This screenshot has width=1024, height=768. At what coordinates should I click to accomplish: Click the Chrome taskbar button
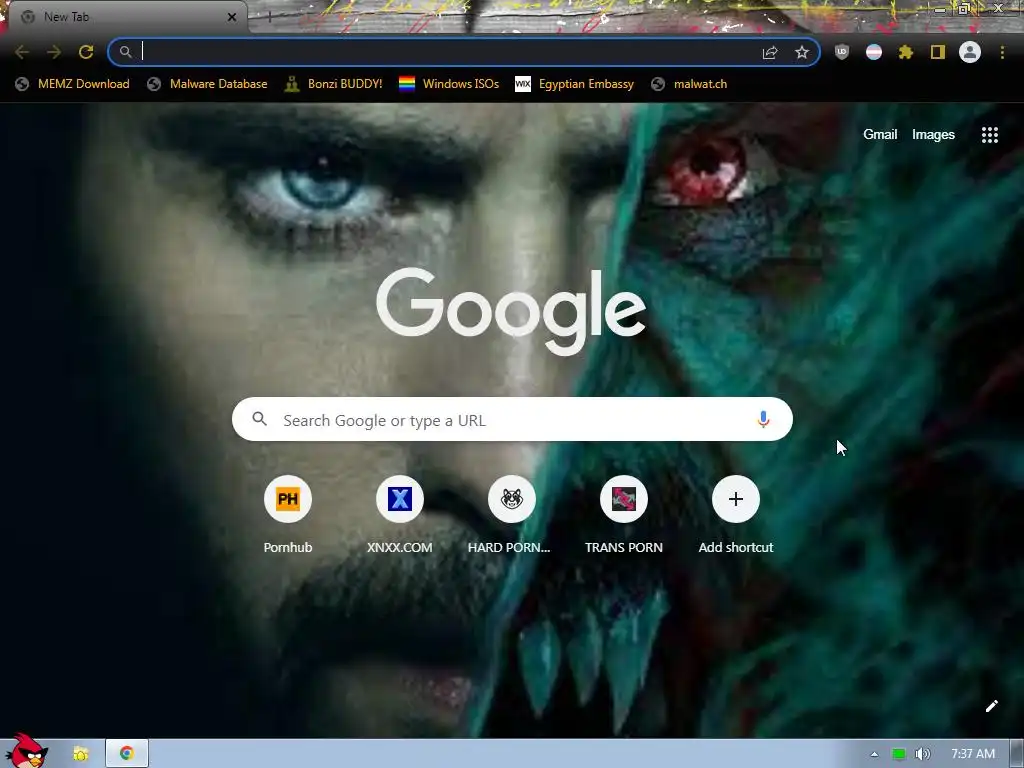coord(127,754)
